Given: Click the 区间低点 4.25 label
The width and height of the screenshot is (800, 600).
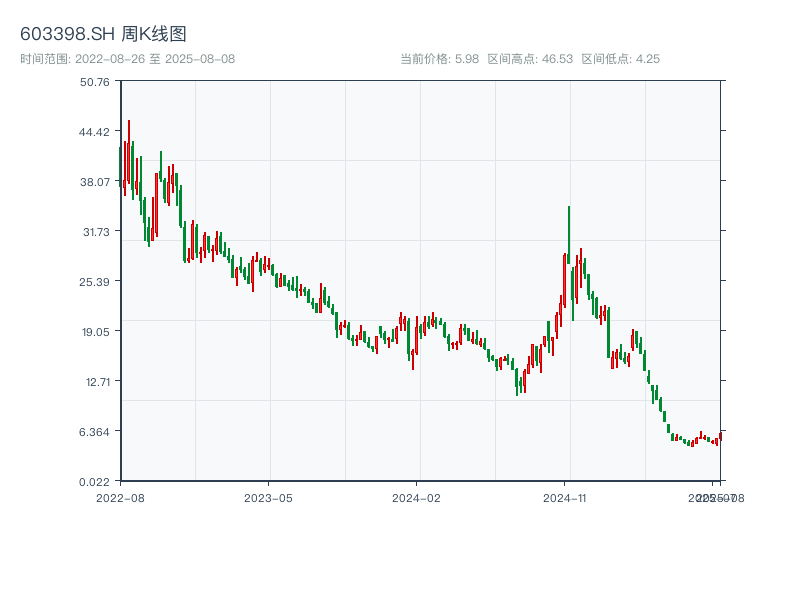Looking at the screenshot, I should (620, 59).
